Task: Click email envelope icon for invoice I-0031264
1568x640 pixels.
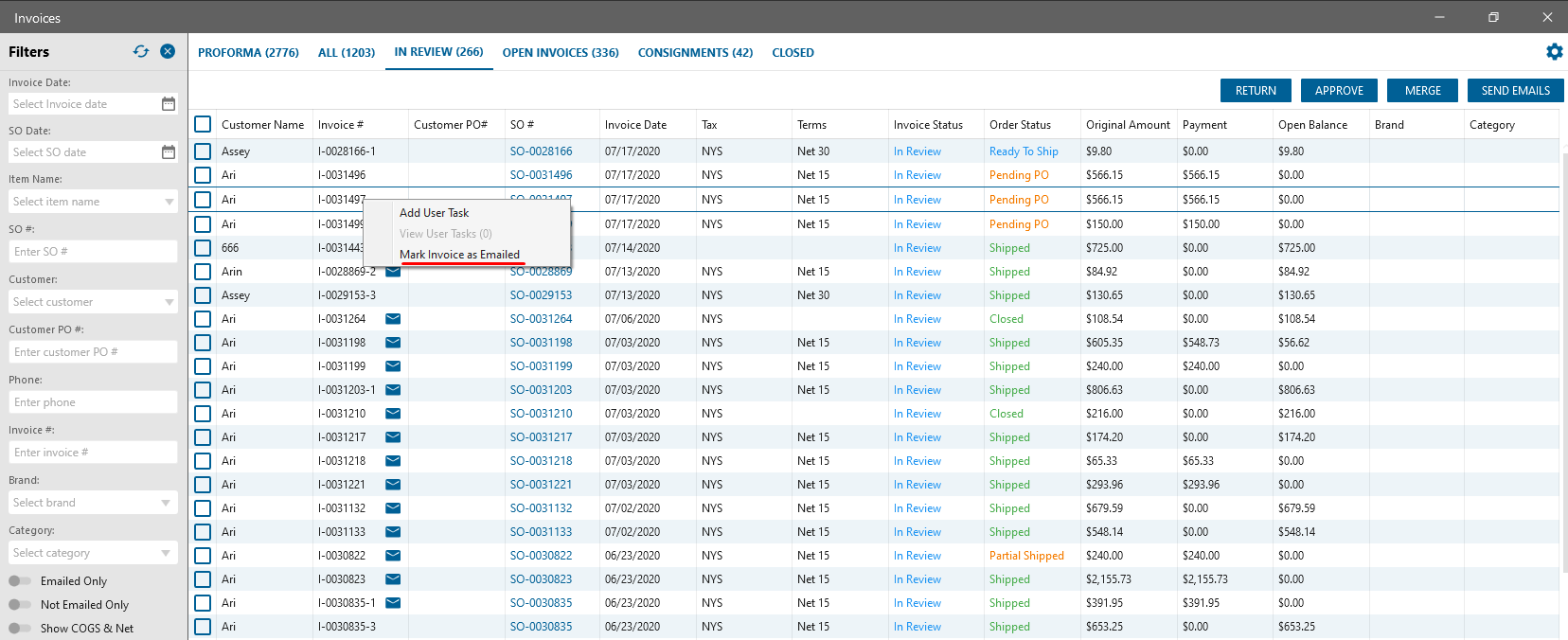Action: click(x=393, y=319)
